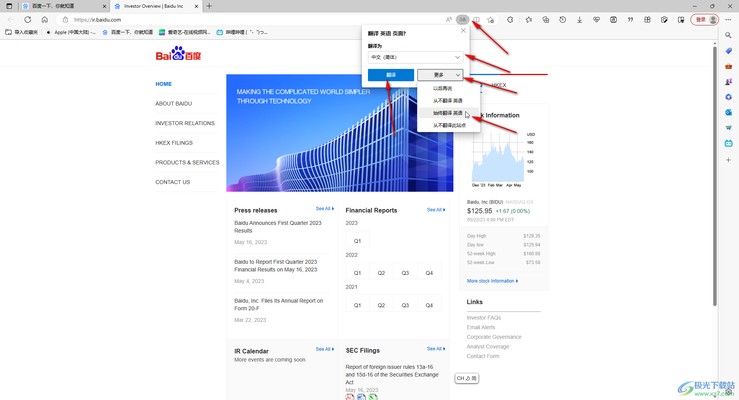Click the Baidu logo

(176, 56)
